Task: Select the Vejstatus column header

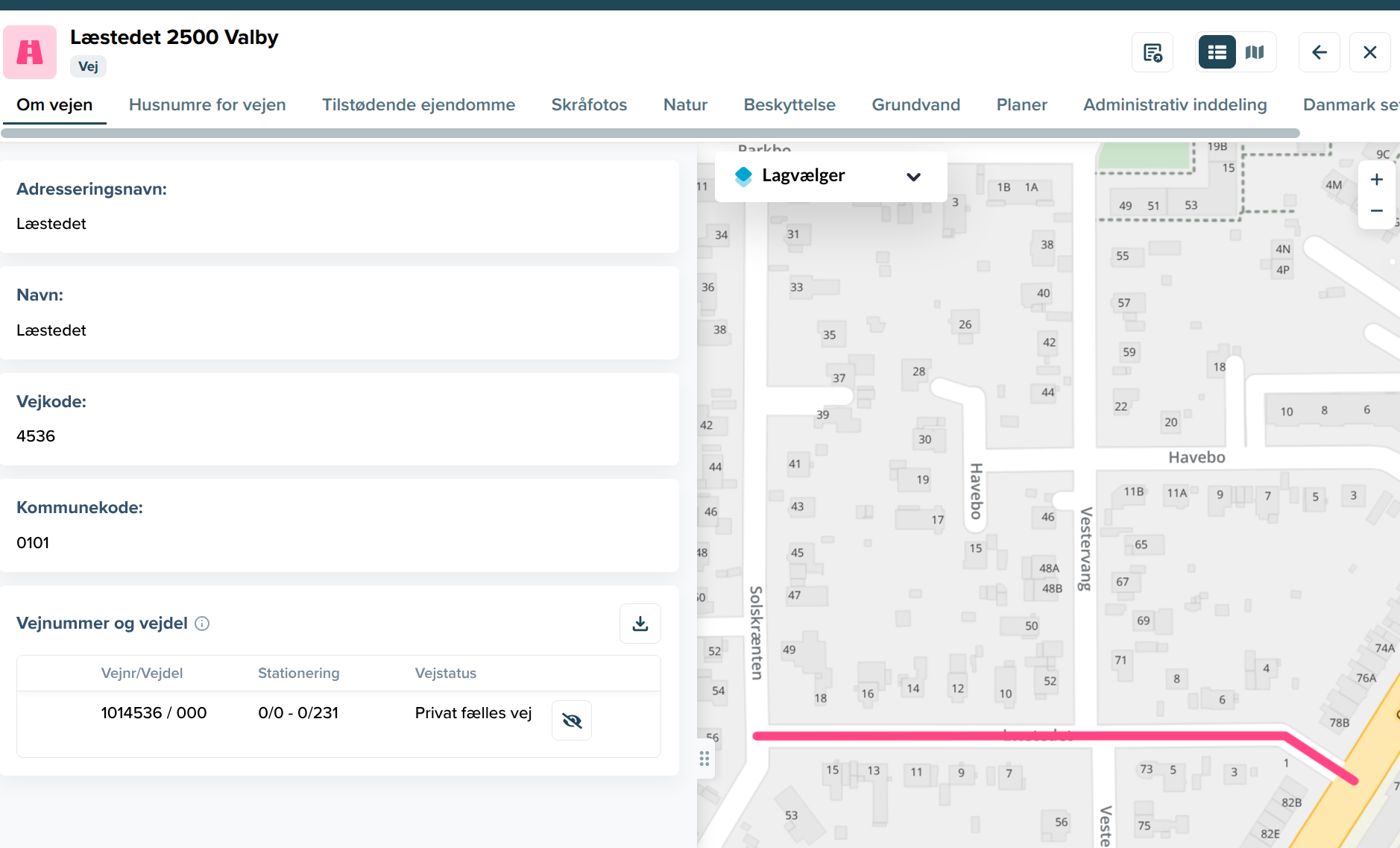Action: (x=446, y=673)
